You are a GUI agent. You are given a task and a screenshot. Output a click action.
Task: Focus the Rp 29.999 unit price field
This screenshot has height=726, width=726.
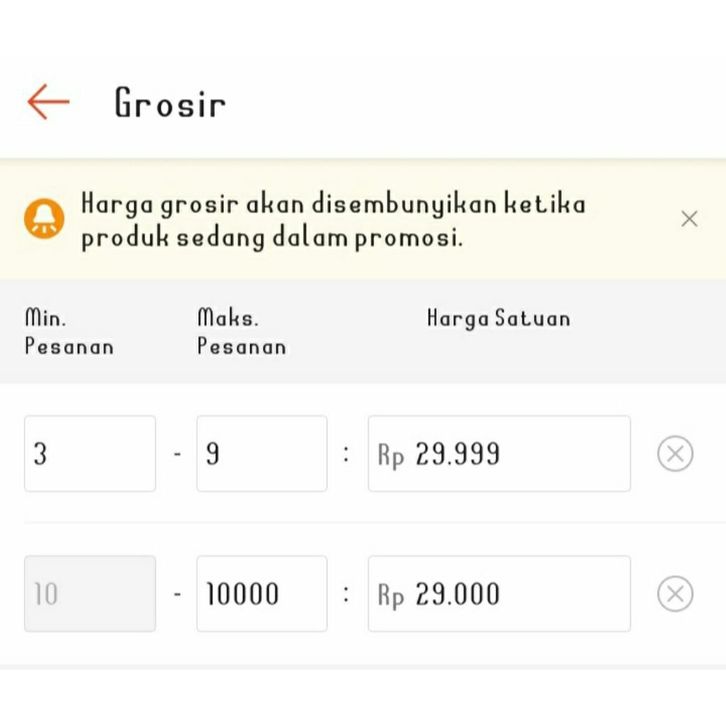pyautogui.click(x=499, y=454)
